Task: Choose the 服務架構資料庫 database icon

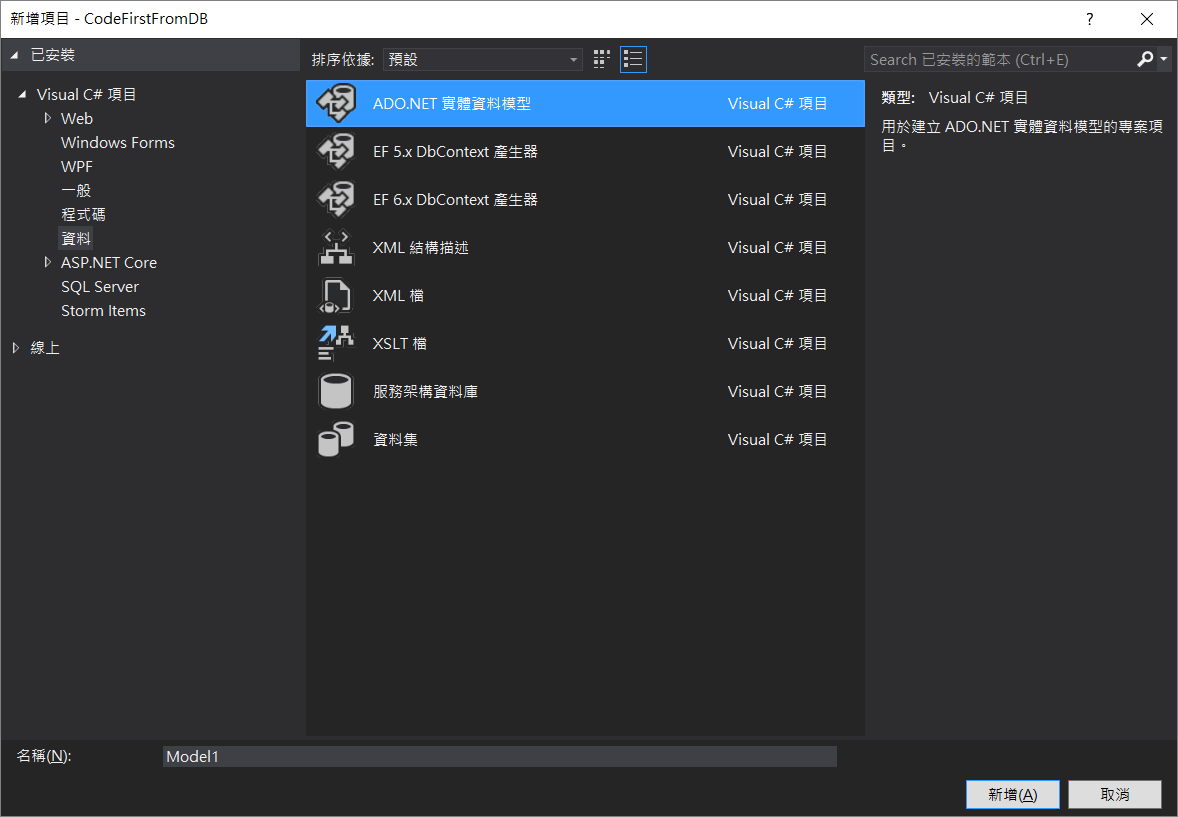Action: (336, 391)
